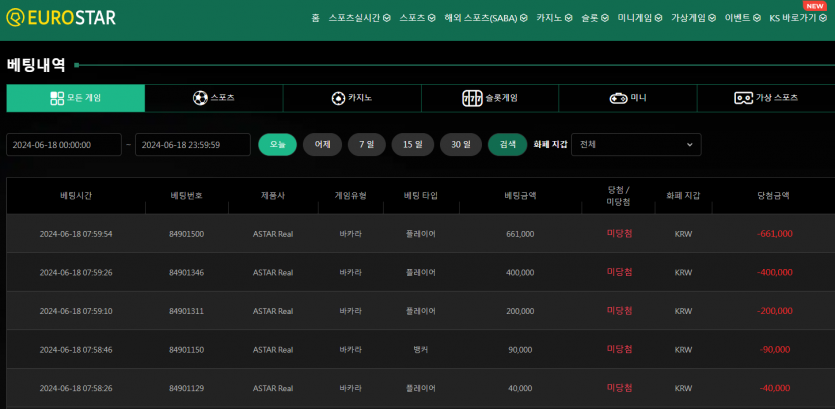Screen dimensions: 835x409
Task: Expand the 슬롯 top menu
Action: [595, 18]
